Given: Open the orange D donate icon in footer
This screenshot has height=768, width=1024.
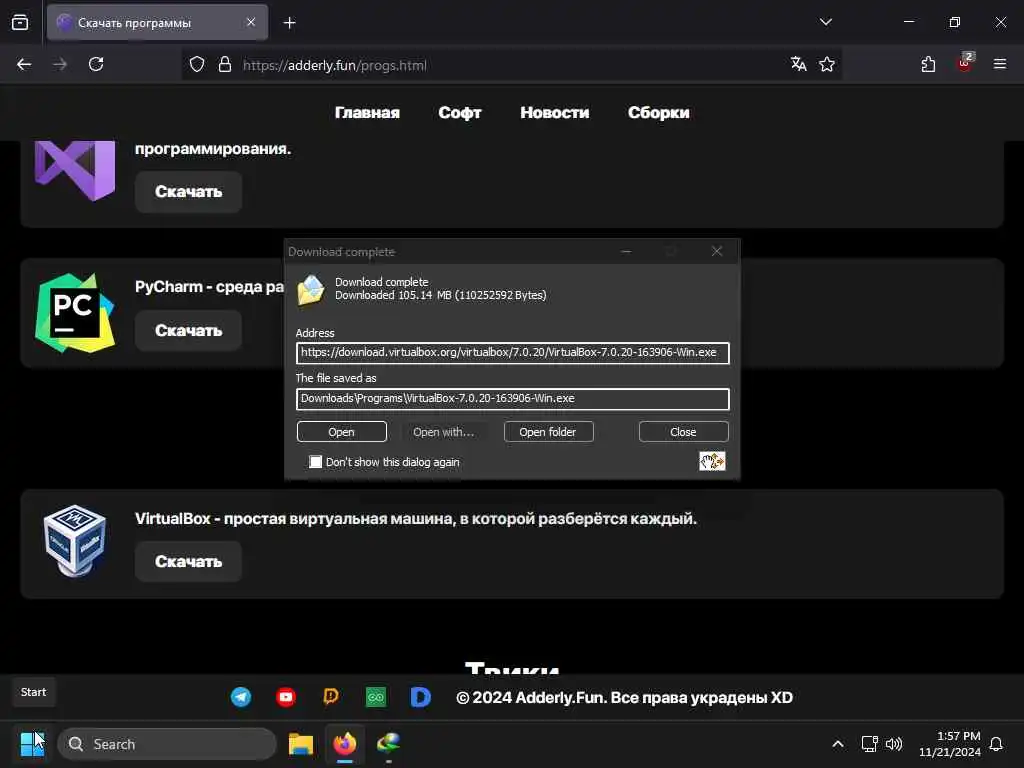Looking at the screenshot, I should click(x=331, y=697).
